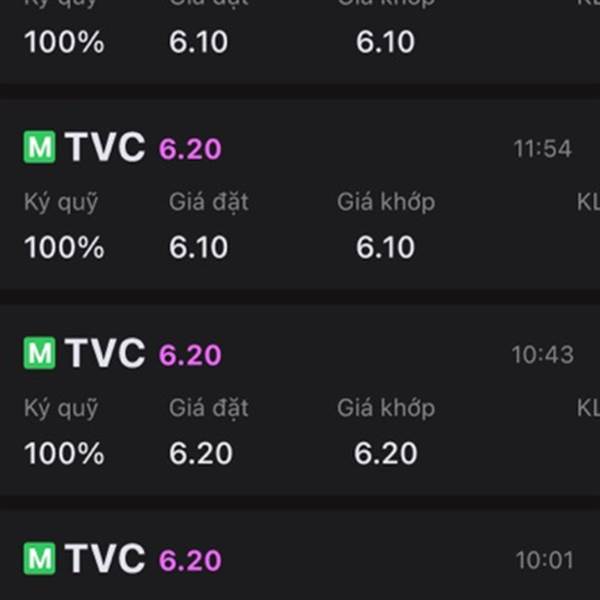600x600 pixels.
Task: Click Giá khớp value 6.20 at 10:43
Action: [x=385, y=453]
